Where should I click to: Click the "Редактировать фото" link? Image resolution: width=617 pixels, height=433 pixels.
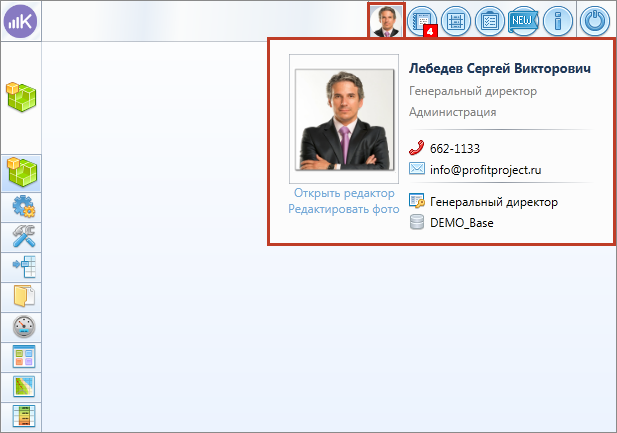tap(344, 209)
